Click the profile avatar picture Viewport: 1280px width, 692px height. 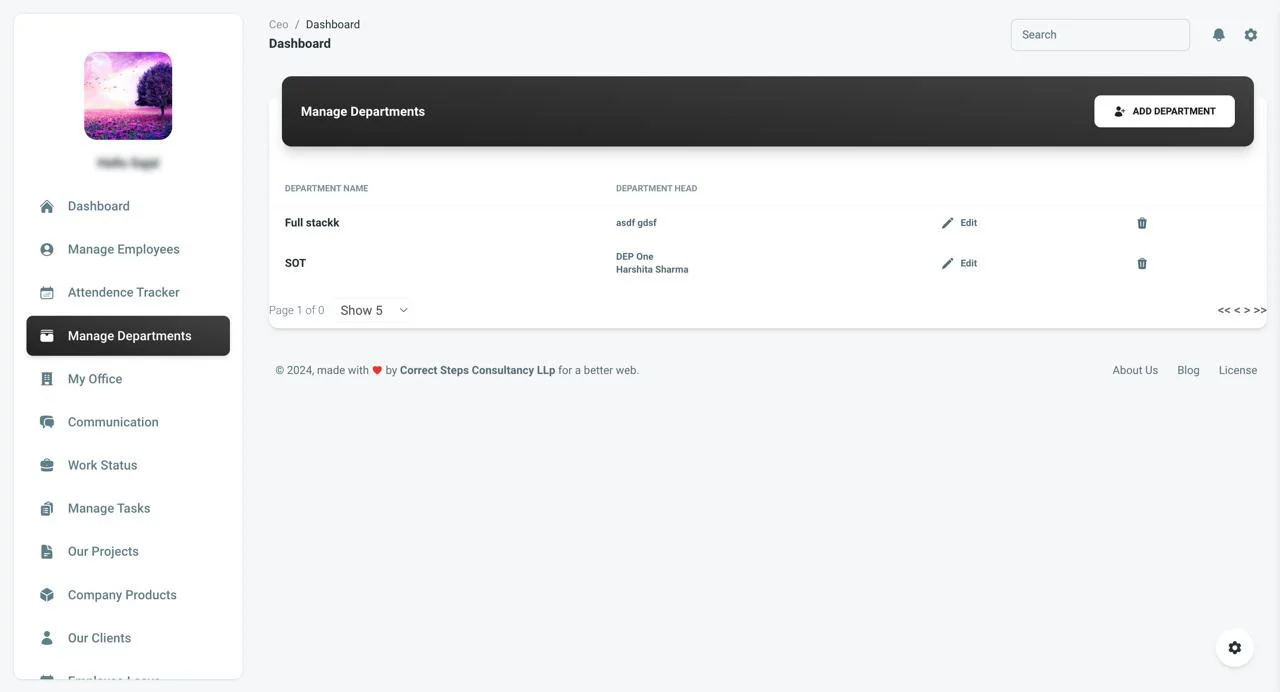pos(128,96)
